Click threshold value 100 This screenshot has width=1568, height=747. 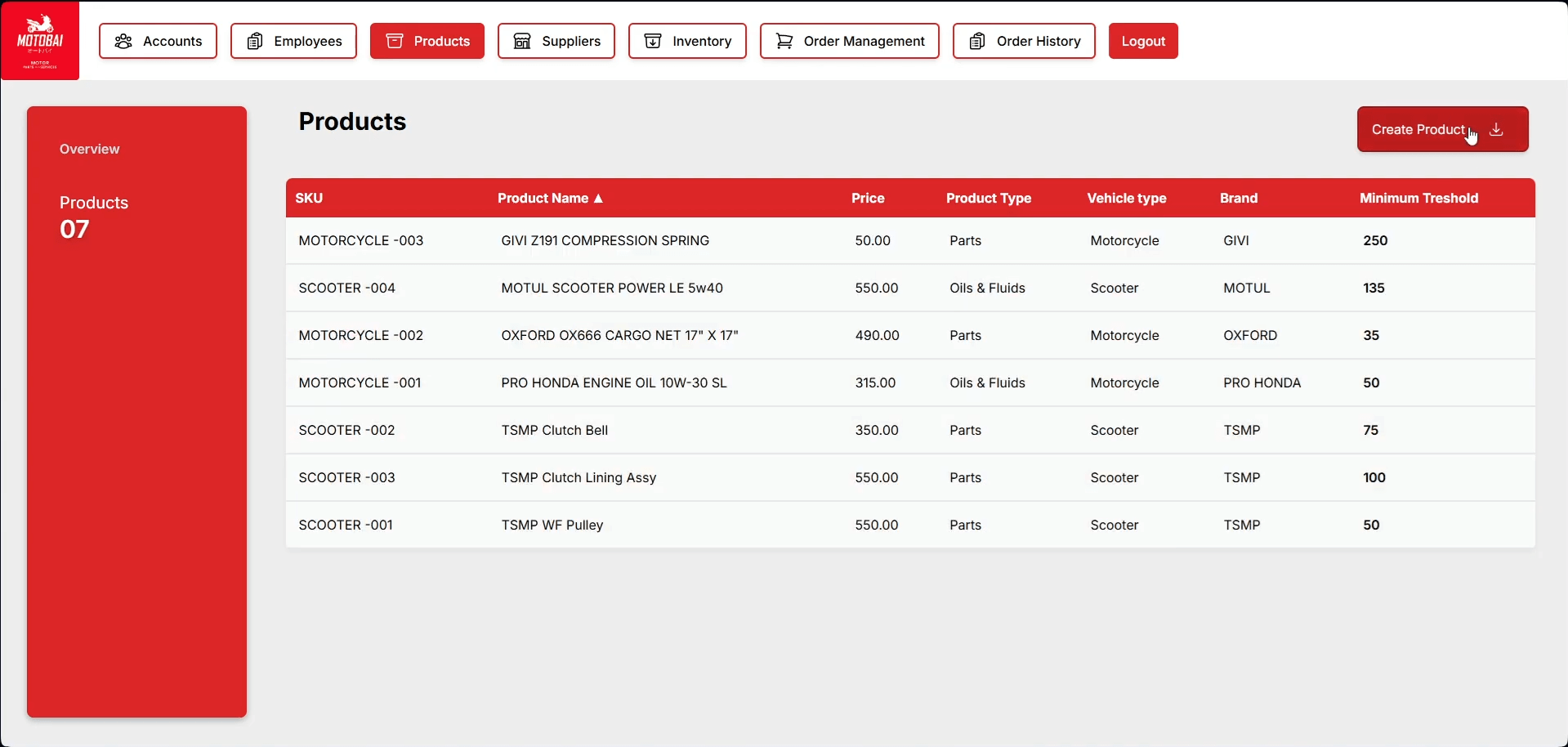click(1374, 477)
